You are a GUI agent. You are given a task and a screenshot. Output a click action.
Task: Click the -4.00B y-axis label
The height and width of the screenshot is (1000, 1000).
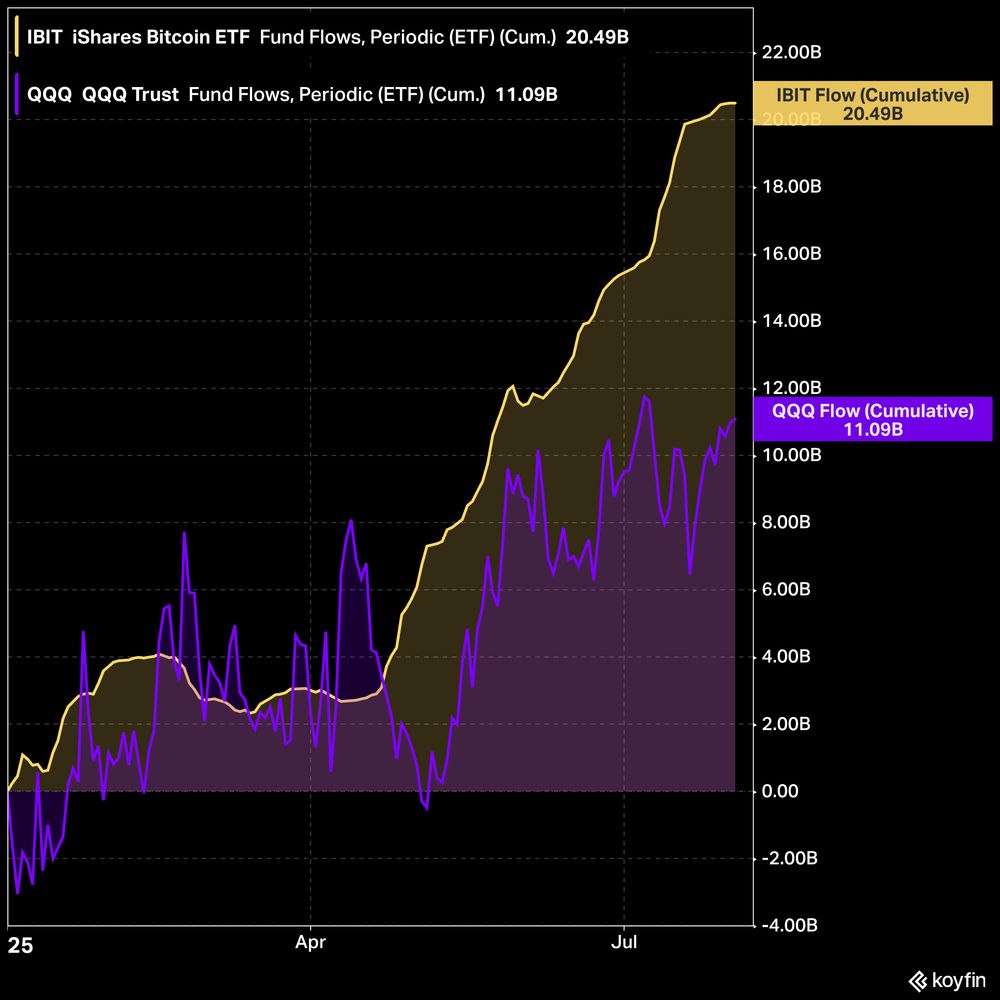[789, 925]
